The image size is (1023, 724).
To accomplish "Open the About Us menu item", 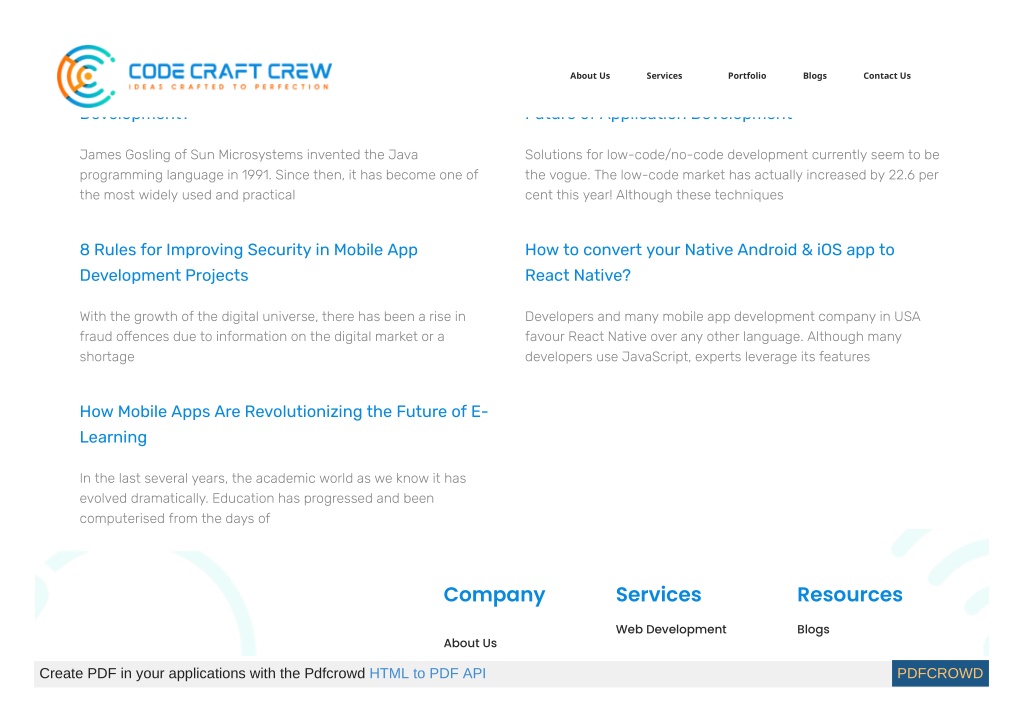I will [590, 76].
